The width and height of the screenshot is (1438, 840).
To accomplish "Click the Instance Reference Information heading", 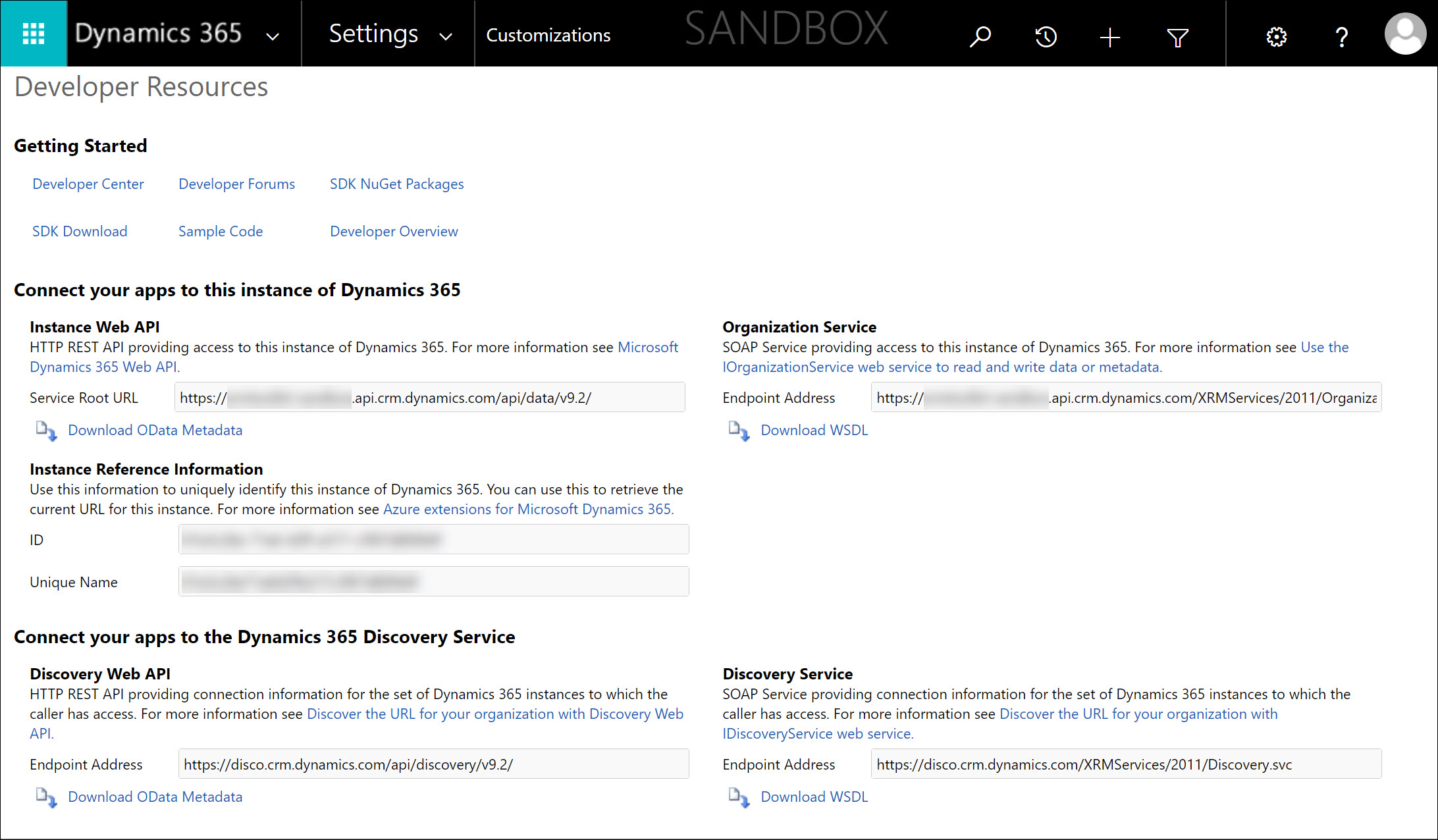I will (146, 469).
